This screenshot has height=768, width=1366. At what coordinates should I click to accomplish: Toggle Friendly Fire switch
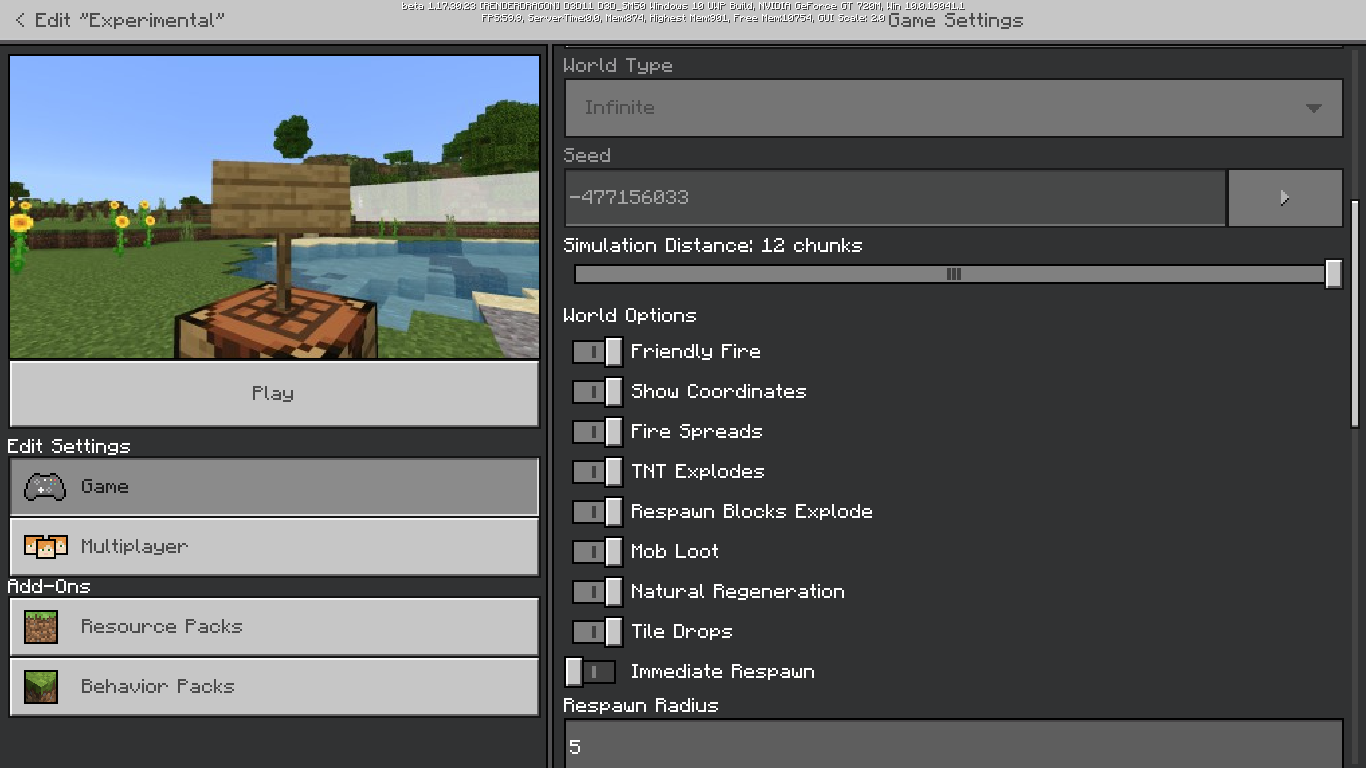(x=597, y=352)
